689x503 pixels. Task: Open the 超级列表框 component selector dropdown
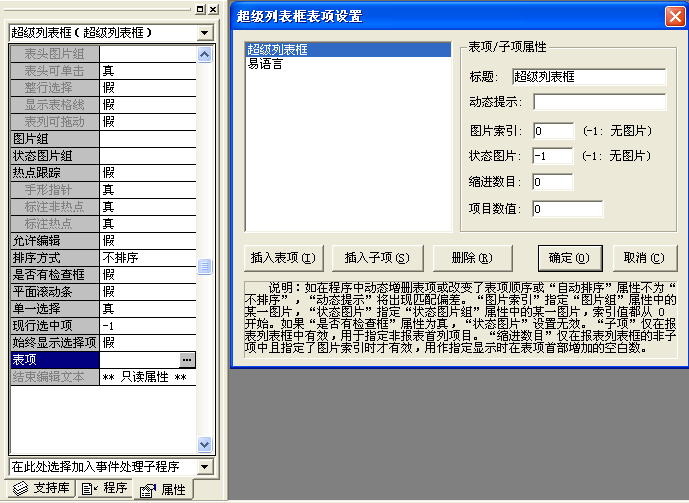click(x=205, y=32)
